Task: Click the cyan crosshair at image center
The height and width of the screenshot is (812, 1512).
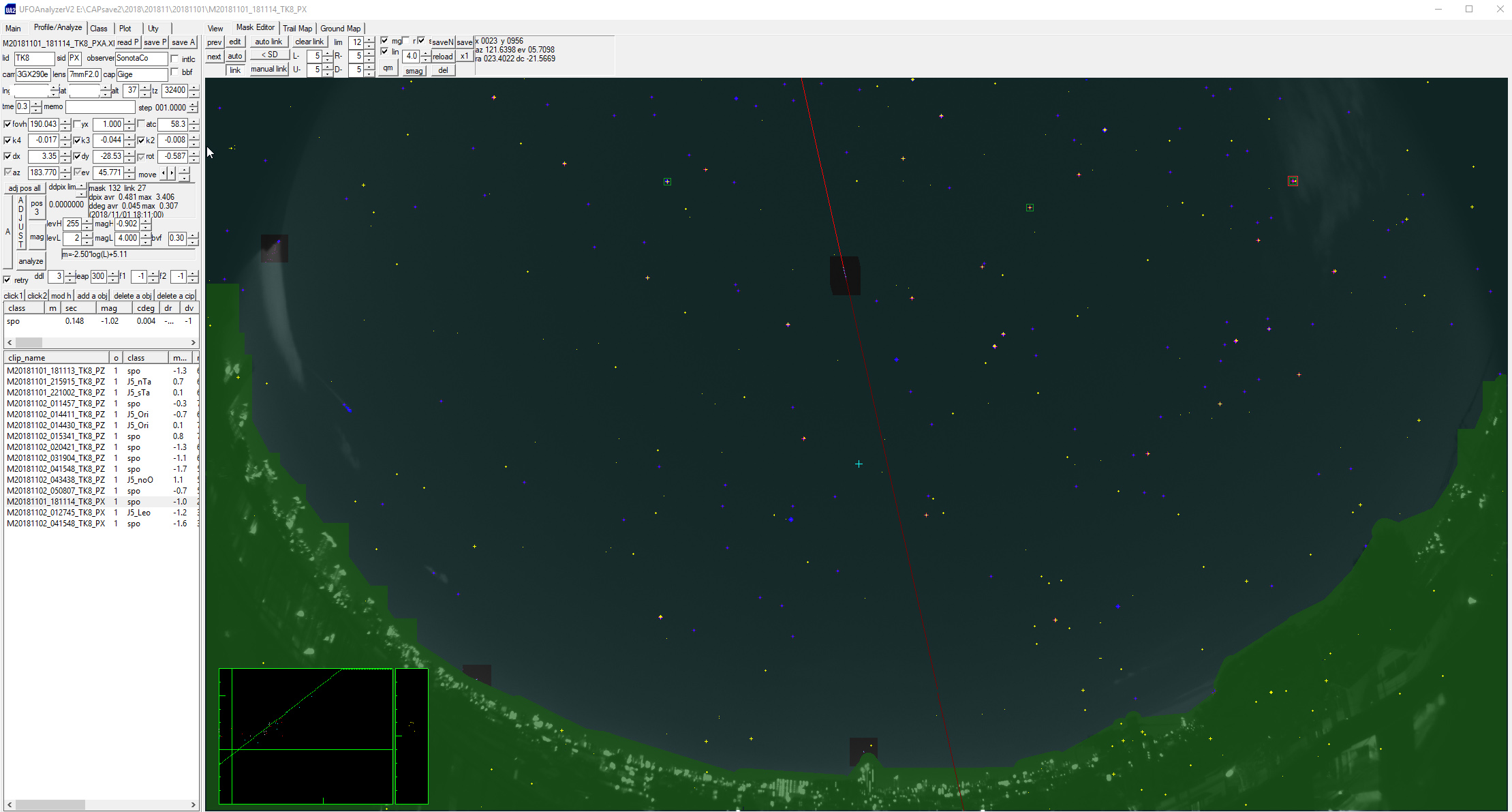Action: pyautogui.click(x=859, y=464)
